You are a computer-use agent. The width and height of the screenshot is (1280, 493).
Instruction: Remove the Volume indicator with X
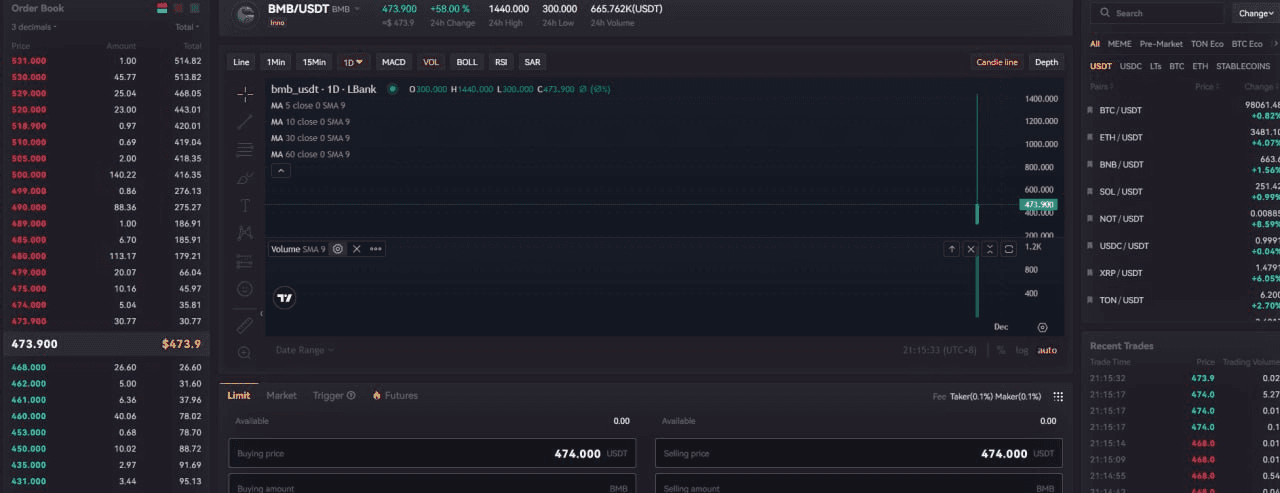coord(357,249)
